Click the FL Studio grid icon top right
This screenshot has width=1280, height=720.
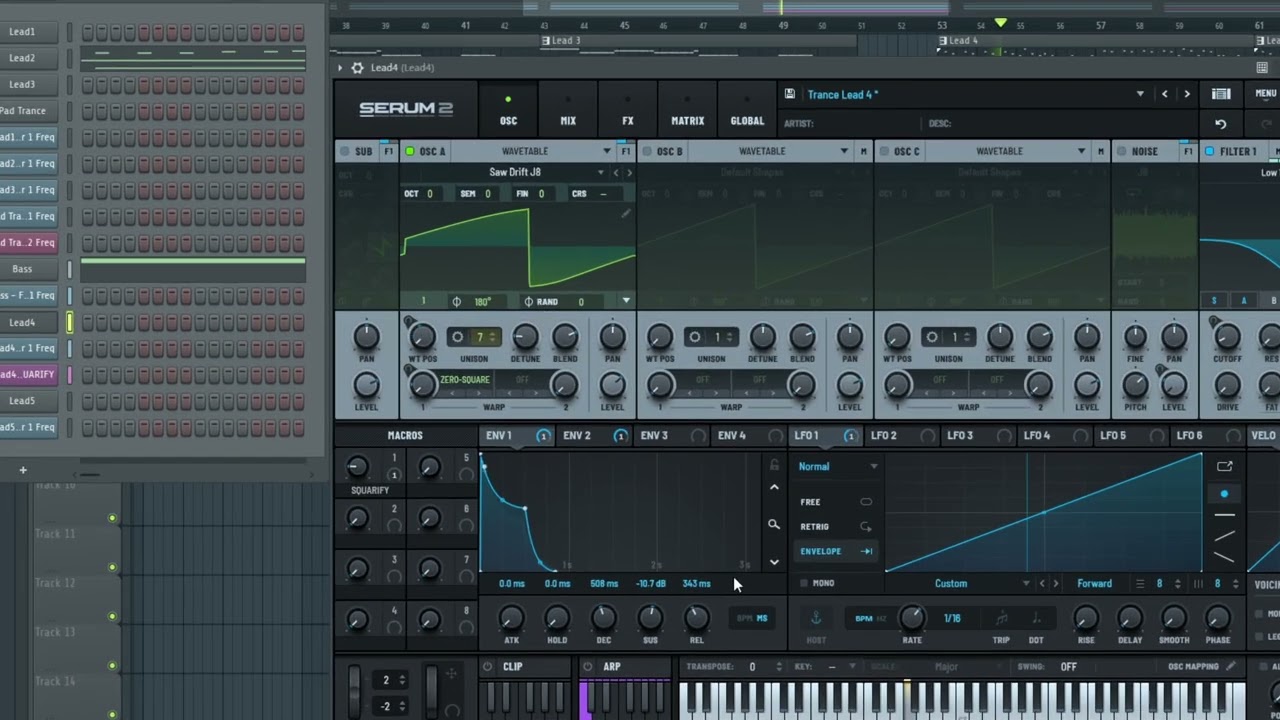point(1262,67)
